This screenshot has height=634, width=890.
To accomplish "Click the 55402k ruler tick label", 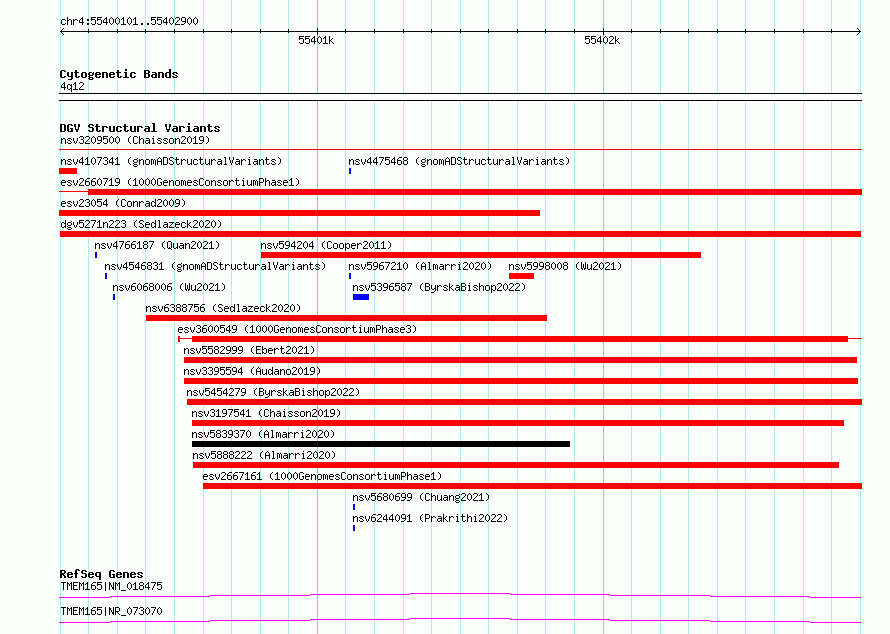I will point(602,40).
